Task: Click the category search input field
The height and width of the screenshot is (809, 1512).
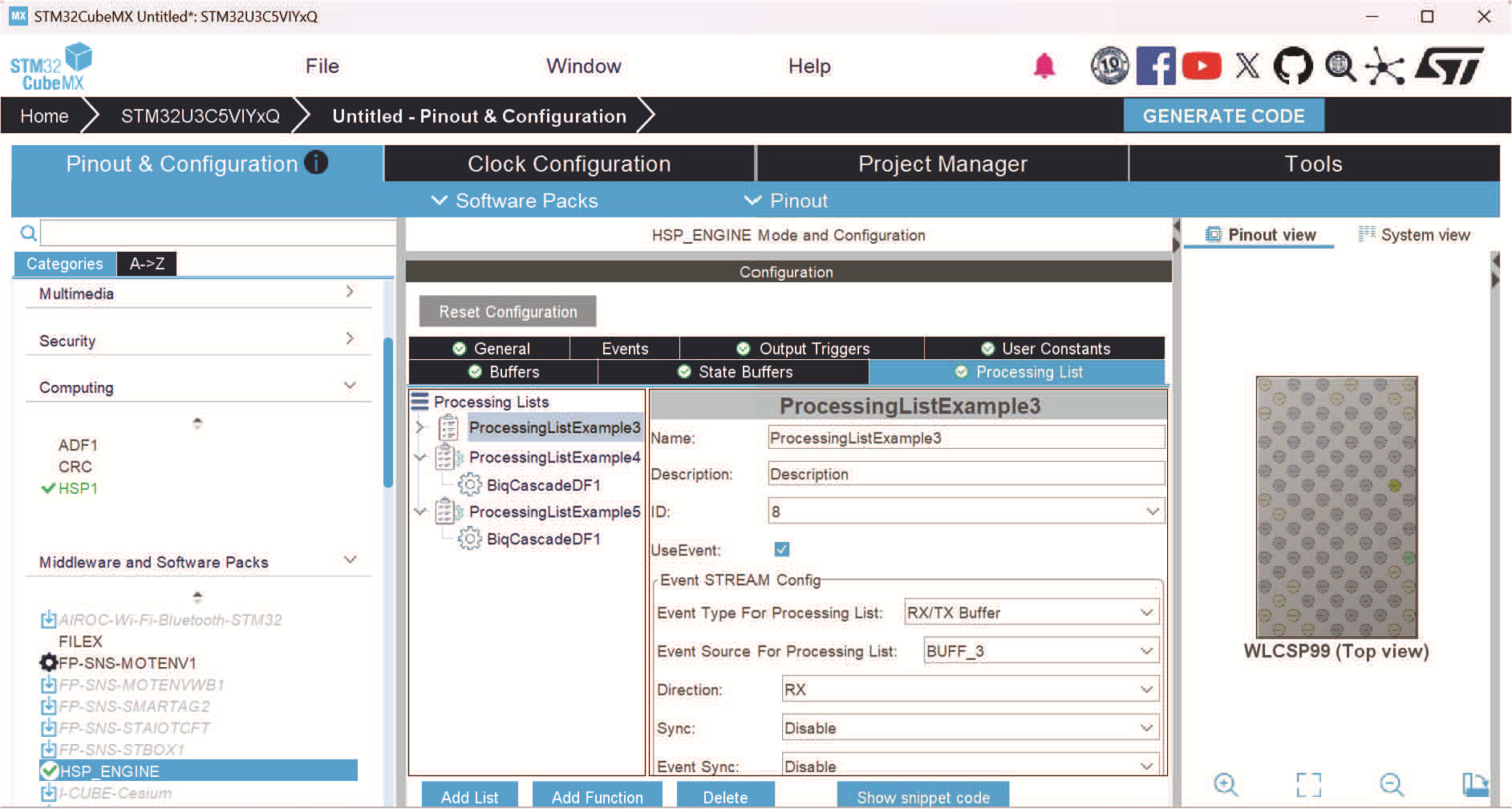Action: [x=218, y=233]
